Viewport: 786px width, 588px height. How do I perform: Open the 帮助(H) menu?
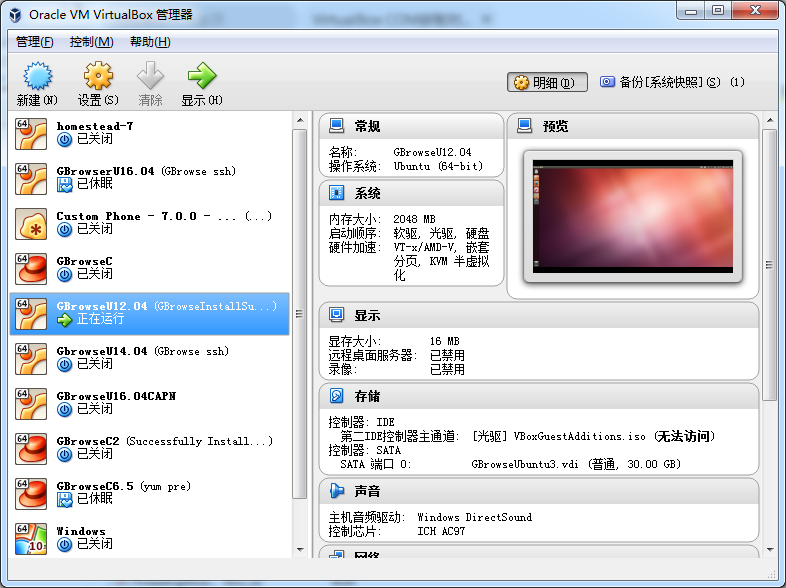click(x=150, y=42)
